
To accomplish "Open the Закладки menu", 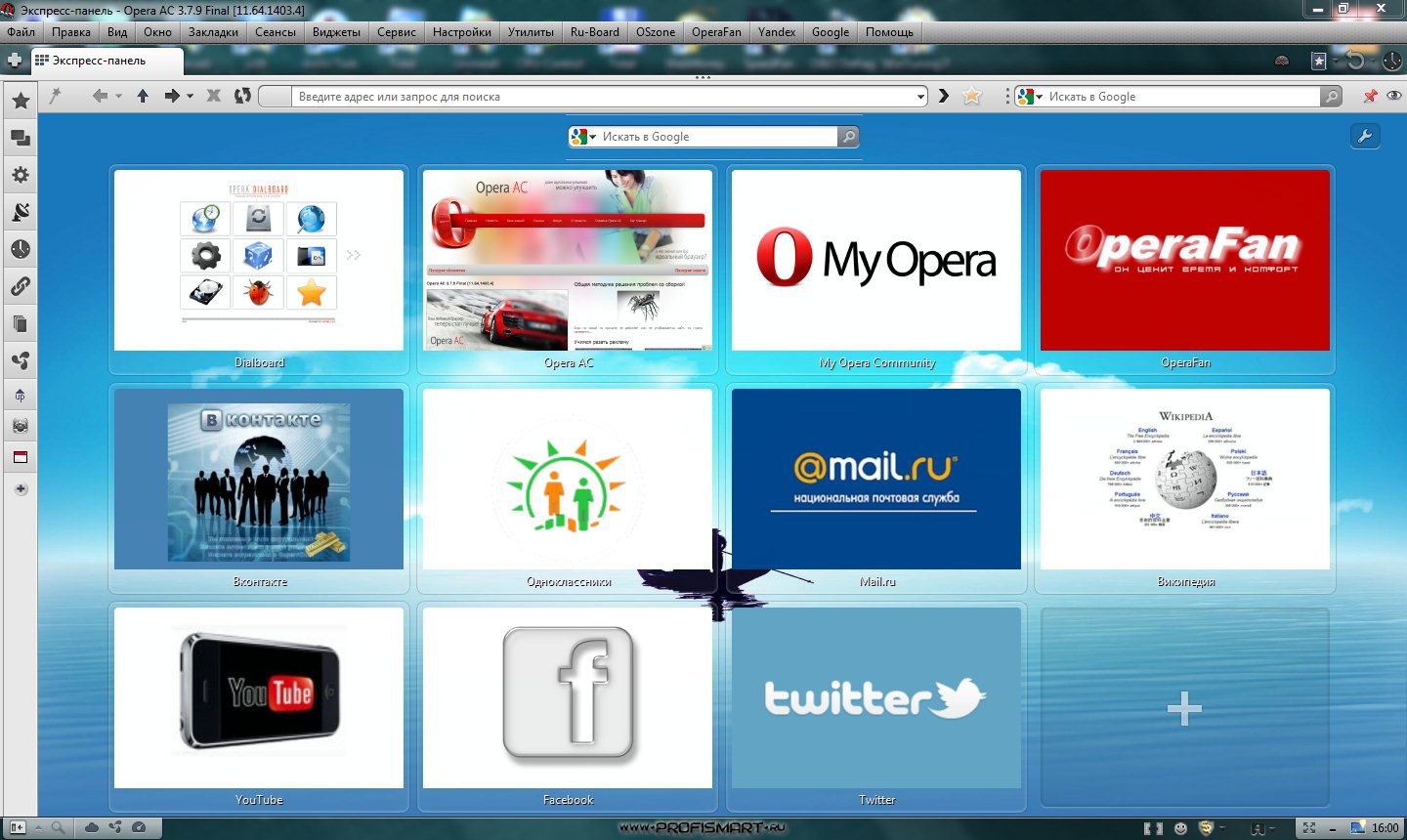I will pos(213,32).
